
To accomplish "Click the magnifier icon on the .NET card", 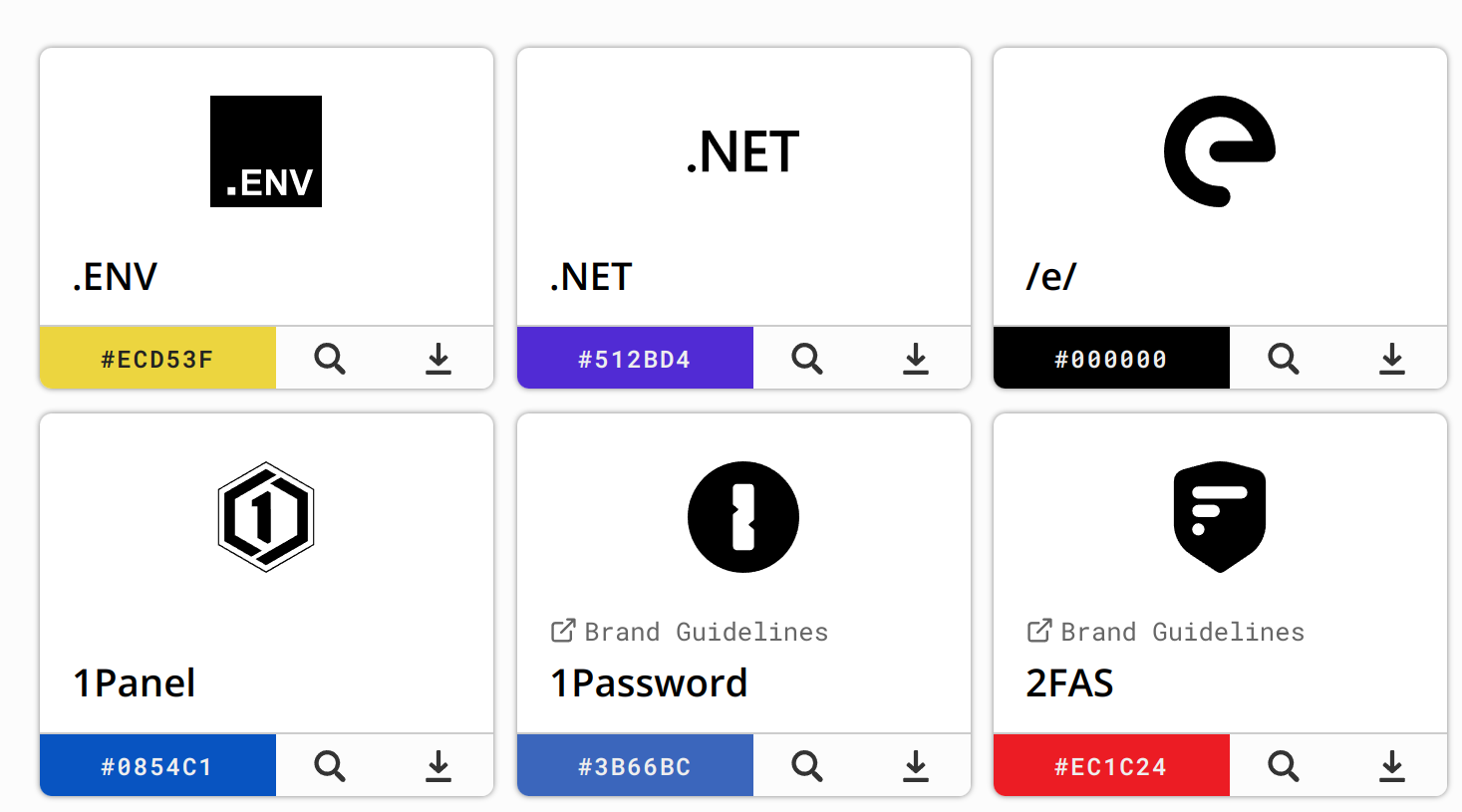I will [x=807, y=358].
